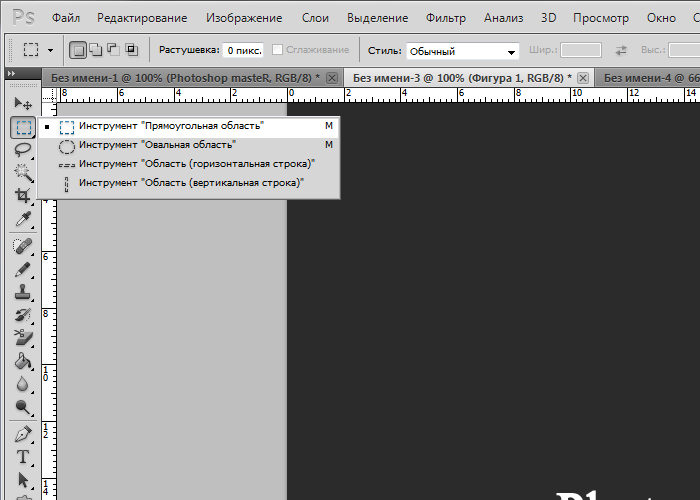Image resolution: width=700 pixels, height=500 pixels.
Task: Open the Стиль dropdown
Action: click(462, 51)
